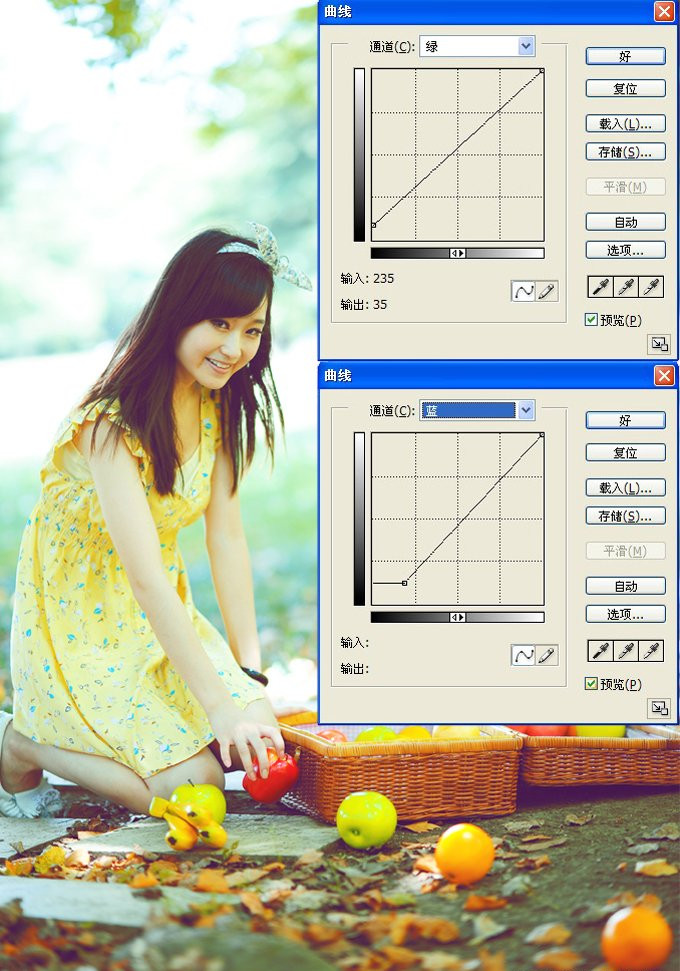Image resolution: width=680 pixels, height=971 pixels.
Task: Select black point eyedropper in green Curves dialog
Action: pyautogui.click(x=600, y=287)
